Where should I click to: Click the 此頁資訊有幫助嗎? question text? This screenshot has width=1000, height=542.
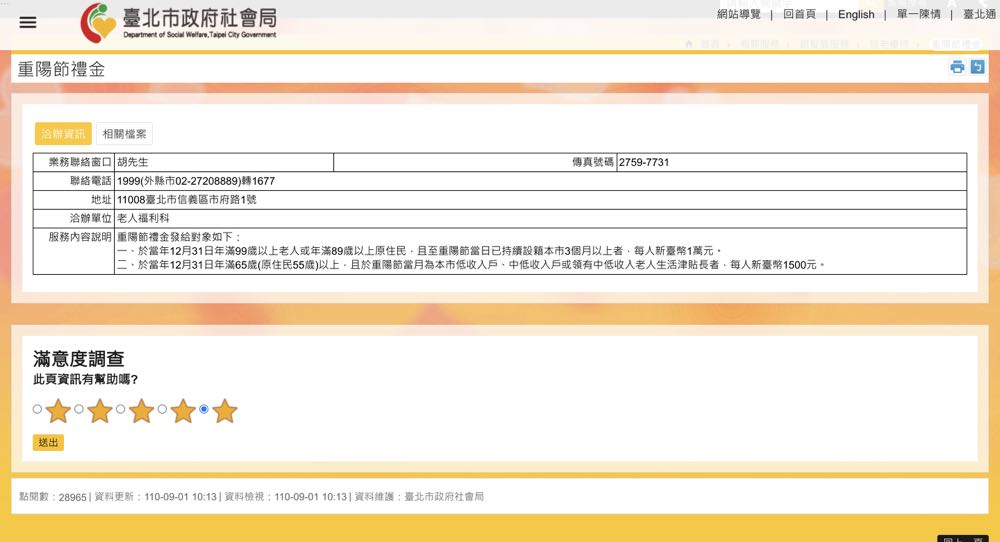(x=85, y=379)
